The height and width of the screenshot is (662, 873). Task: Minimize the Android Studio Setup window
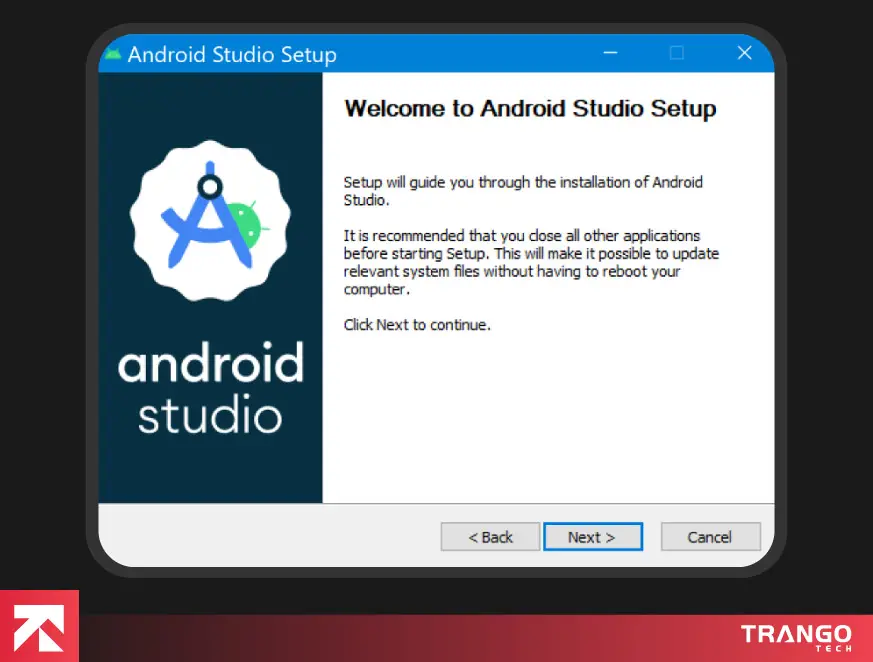tap(610, 53)
